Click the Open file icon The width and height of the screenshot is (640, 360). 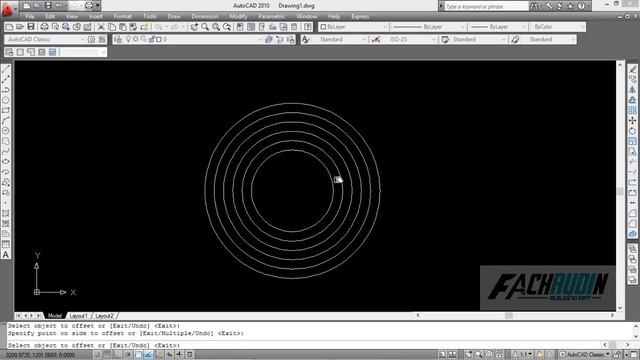point(20,27)
